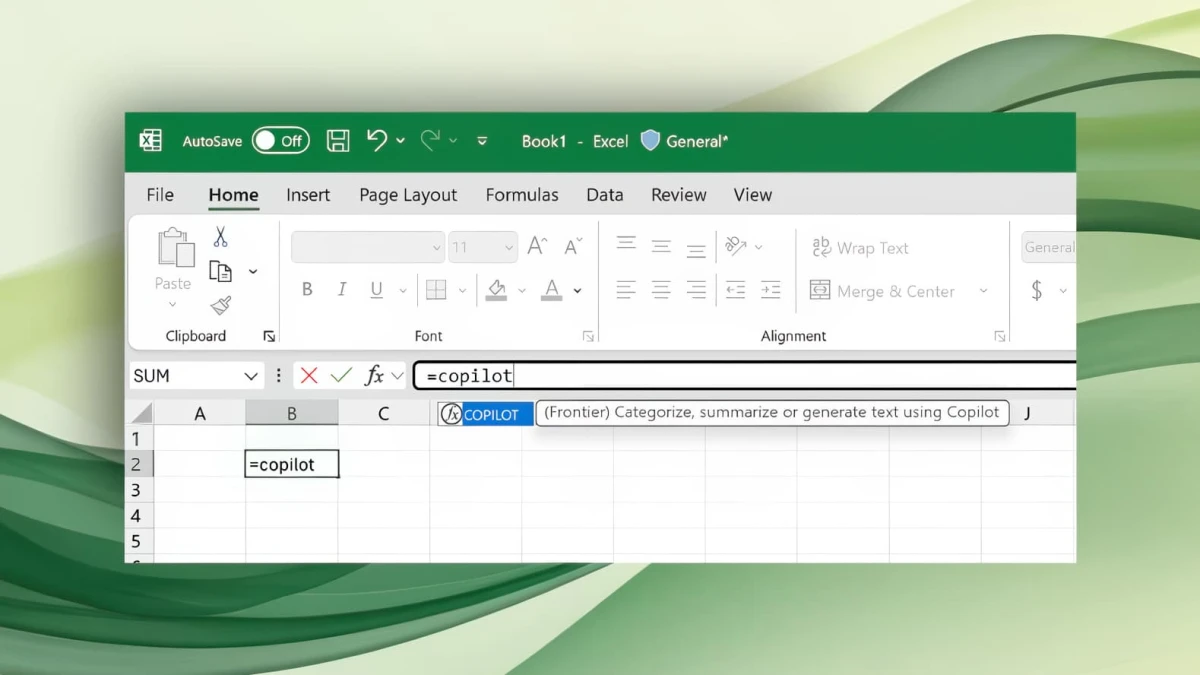Viewport: 1200px width, 675px height.
Task: Select the column A header
Action: pyautogui.click(x=200, y=413)
